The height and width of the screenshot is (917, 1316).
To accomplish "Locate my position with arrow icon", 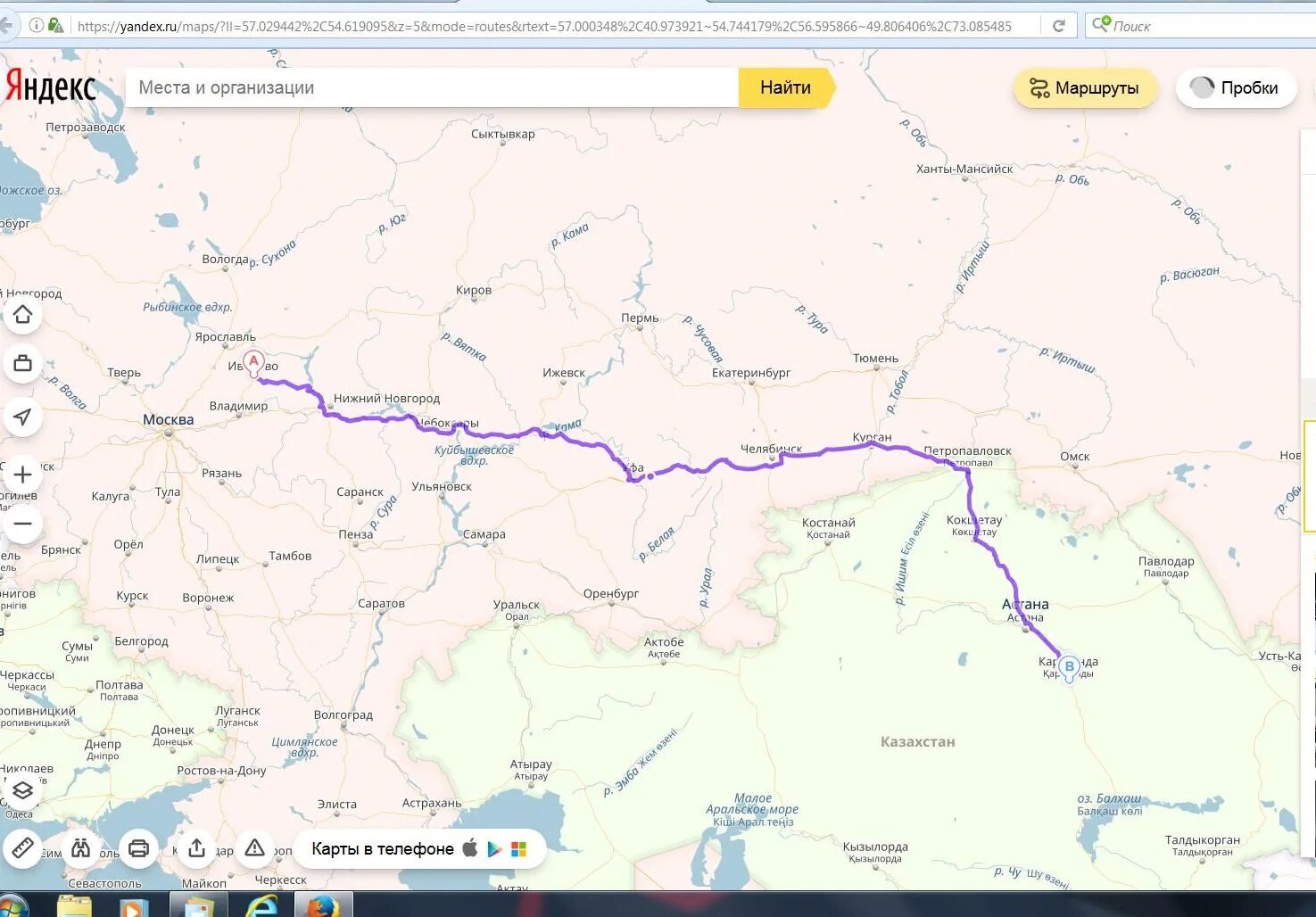I will pos(23,417).
